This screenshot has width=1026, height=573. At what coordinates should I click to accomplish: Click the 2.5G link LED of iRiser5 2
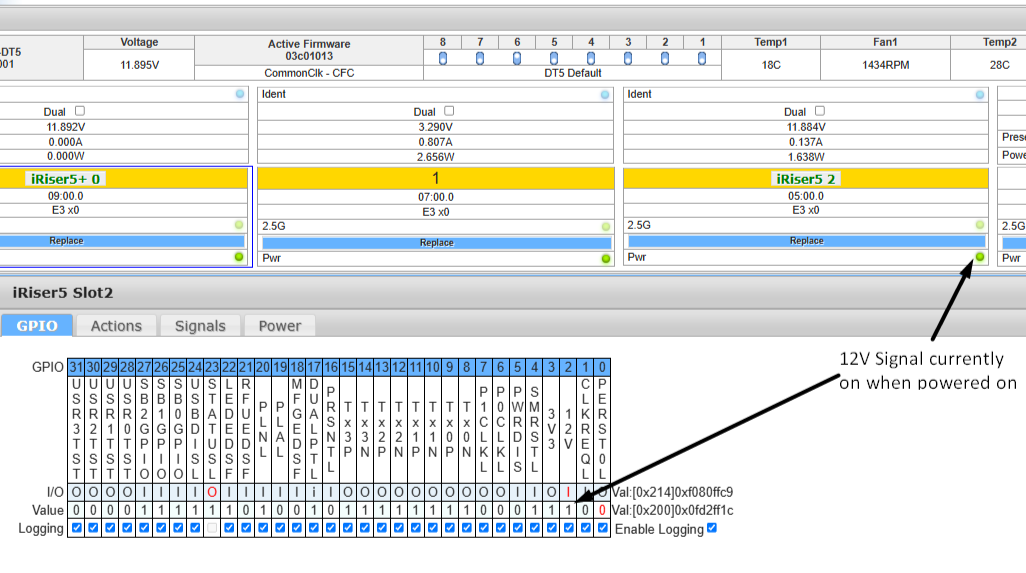(980, 225)
